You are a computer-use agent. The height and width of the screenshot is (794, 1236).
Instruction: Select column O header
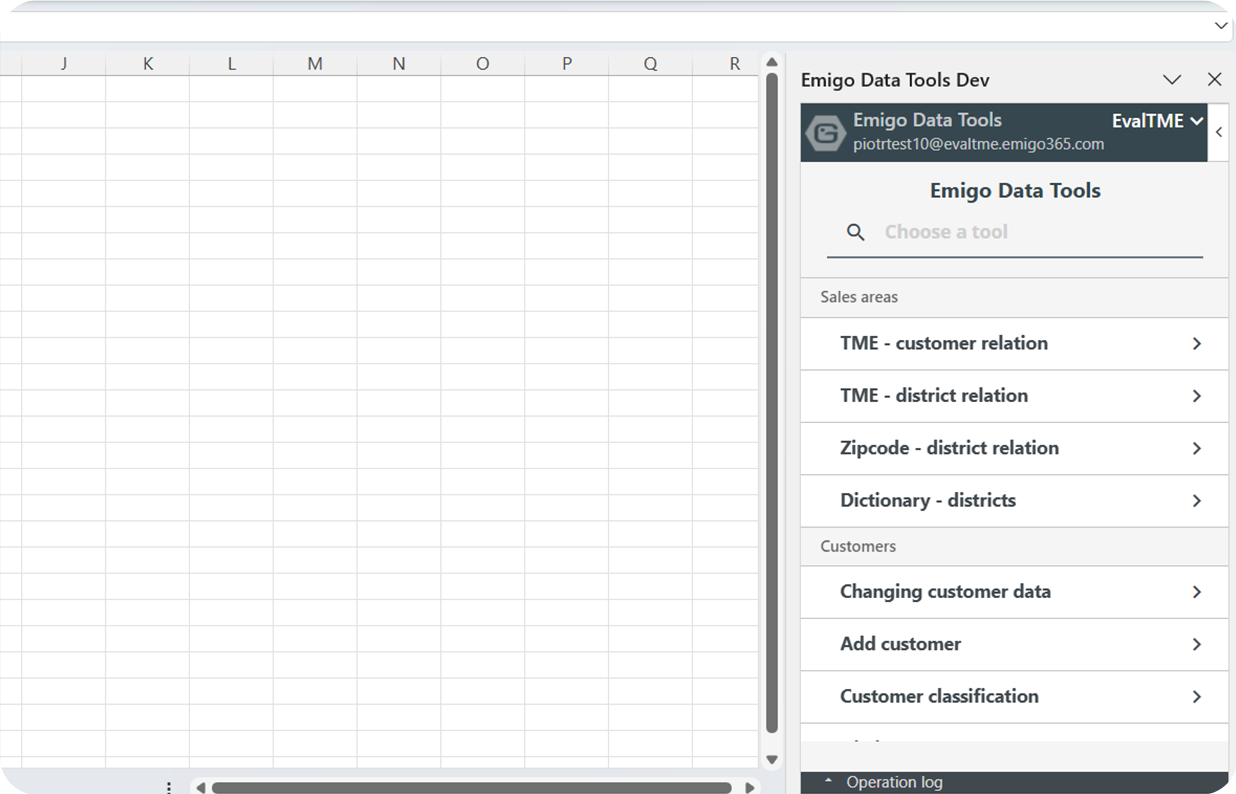(x=482, y=64)
